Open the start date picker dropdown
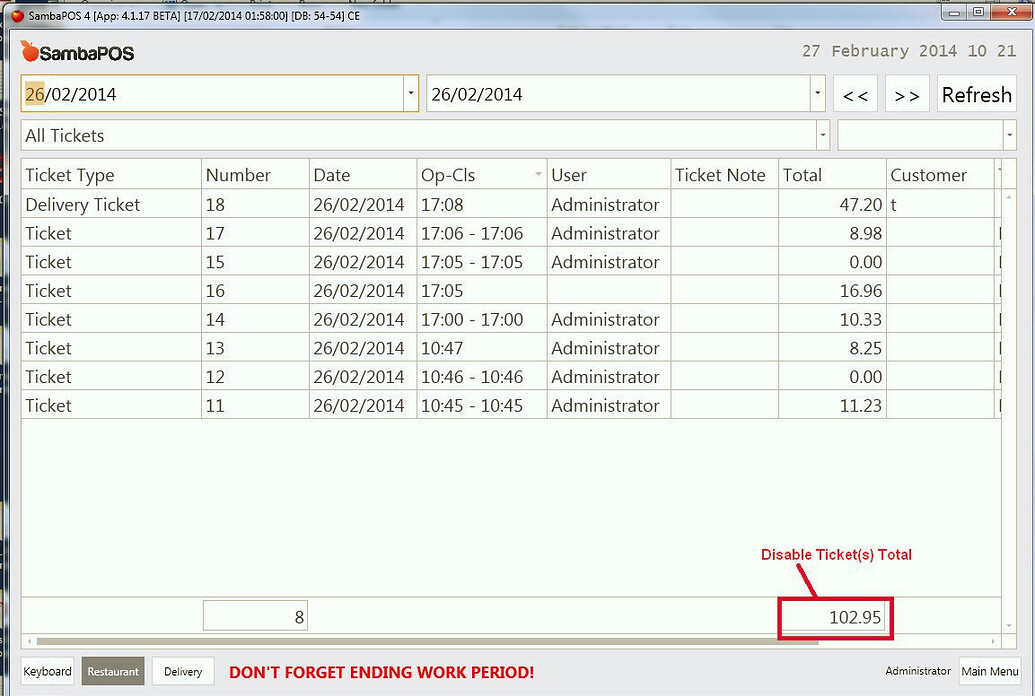Screen dimensions: 1035x696 pyautogui.click(x=409, y=91)
